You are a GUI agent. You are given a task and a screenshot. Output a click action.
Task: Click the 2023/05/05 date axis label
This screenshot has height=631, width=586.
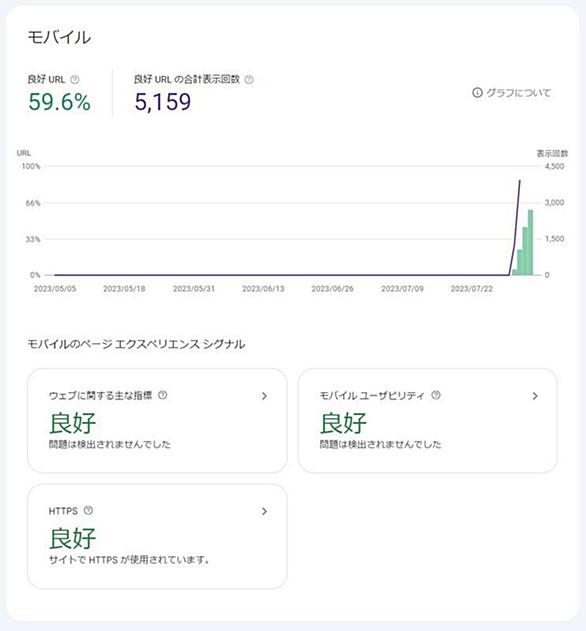coord(55,289)
